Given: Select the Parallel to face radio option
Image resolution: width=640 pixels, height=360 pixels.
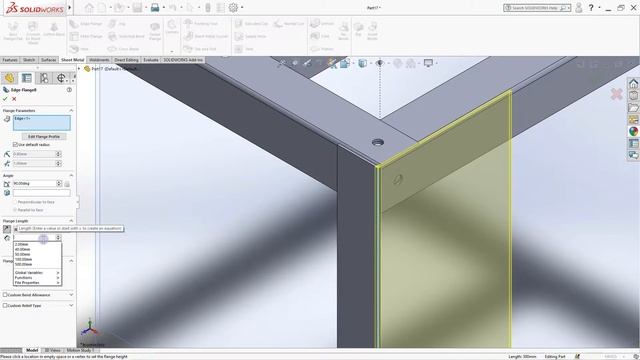Looking at the screenshot, I should (15, 210).
